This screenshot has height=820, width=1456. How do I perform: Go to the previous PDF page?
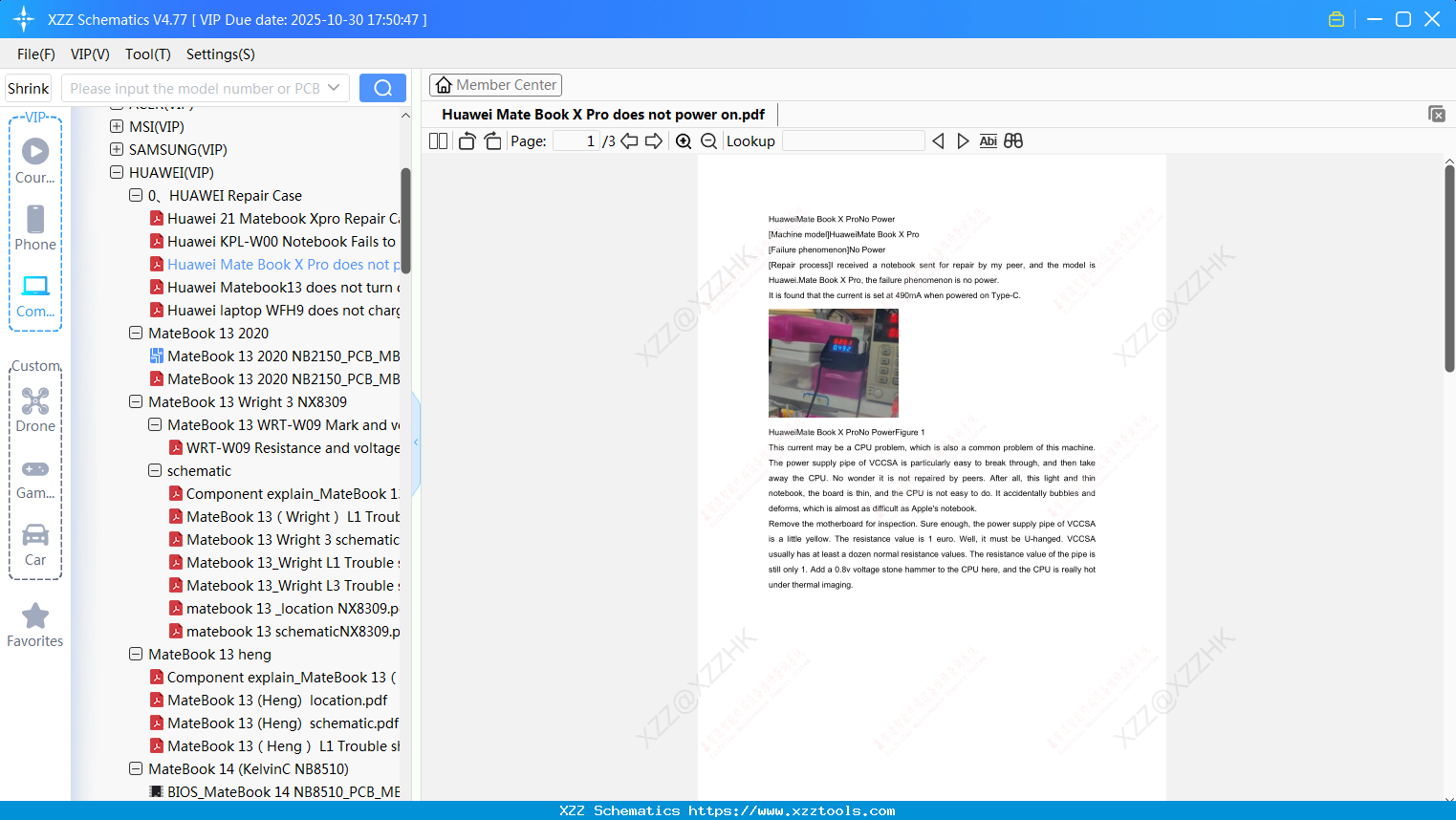pyautogui.click(x=629, y=140)
